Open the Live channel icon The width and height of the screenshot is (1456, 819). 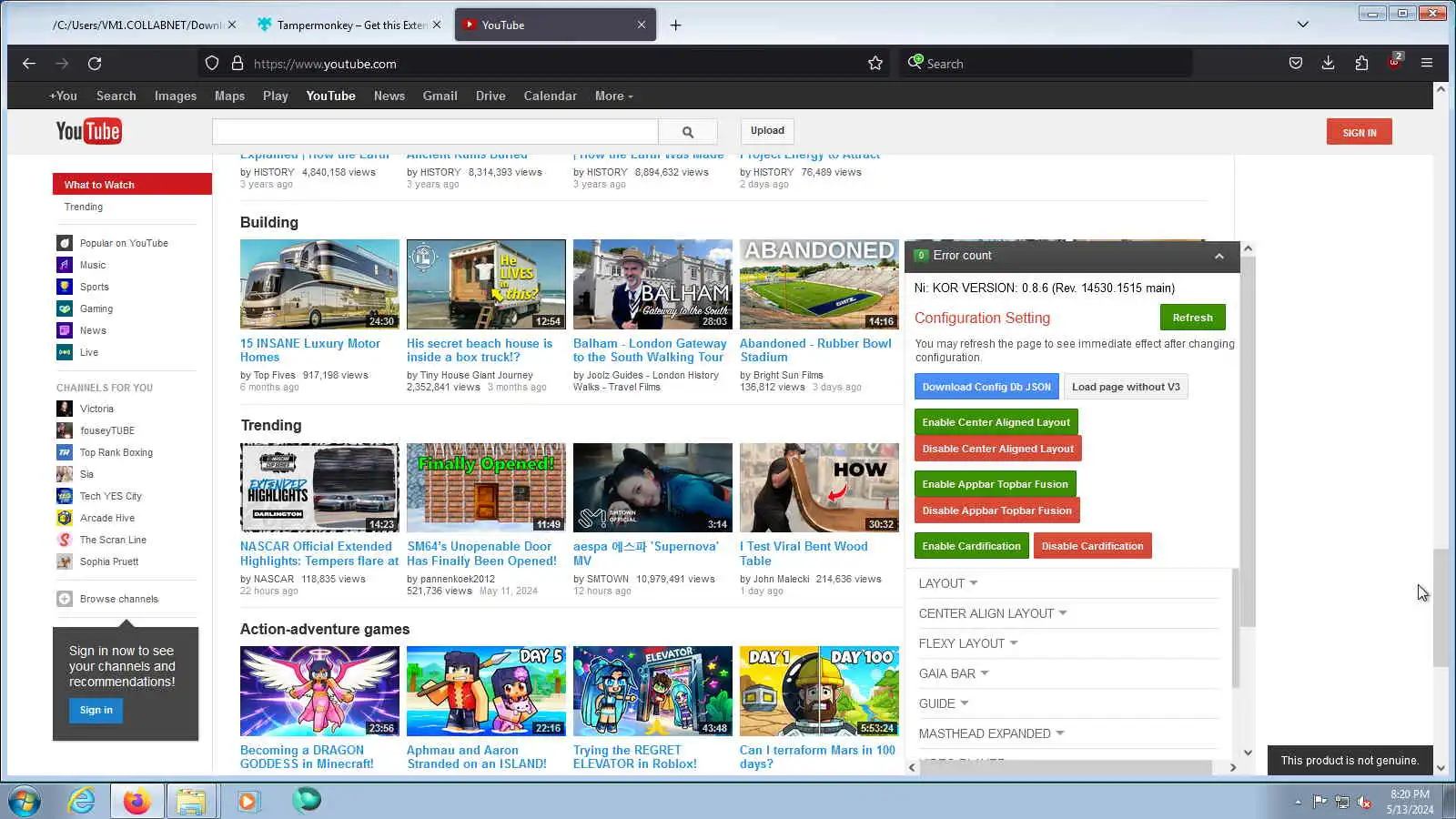(x=65, y=352)
